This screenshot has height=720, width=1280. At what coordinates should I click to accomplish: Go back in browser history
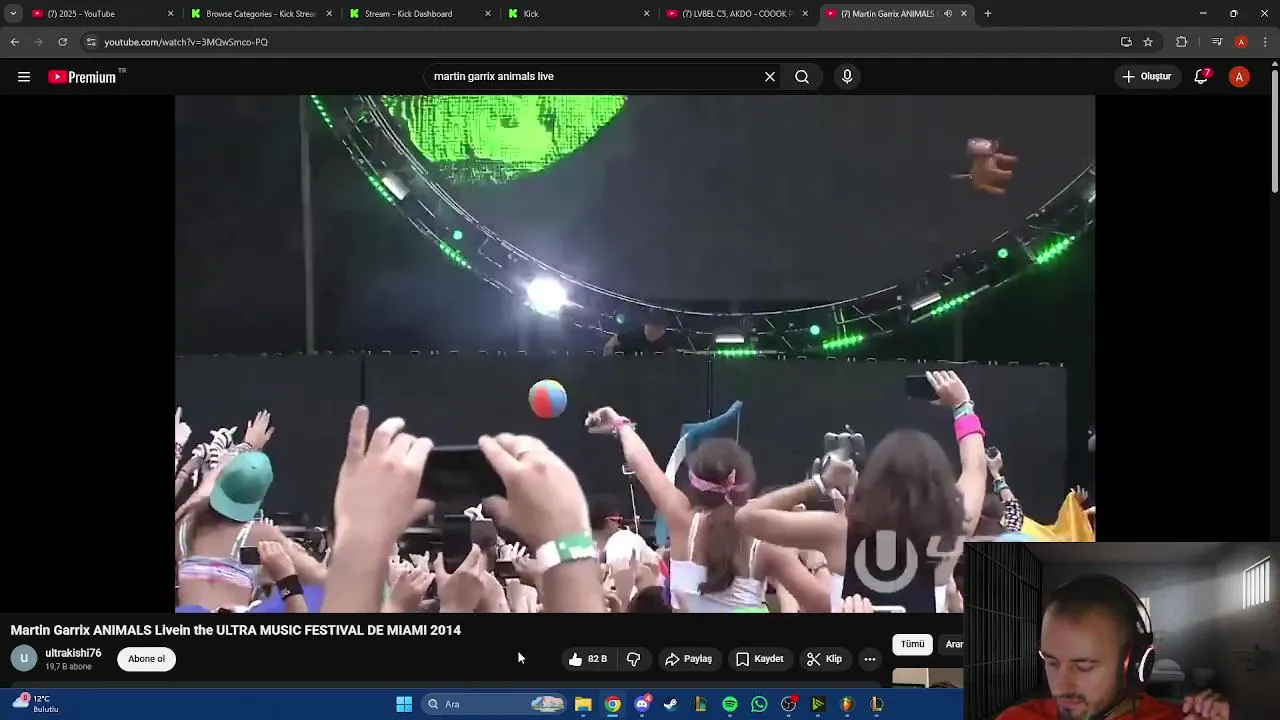15,42
